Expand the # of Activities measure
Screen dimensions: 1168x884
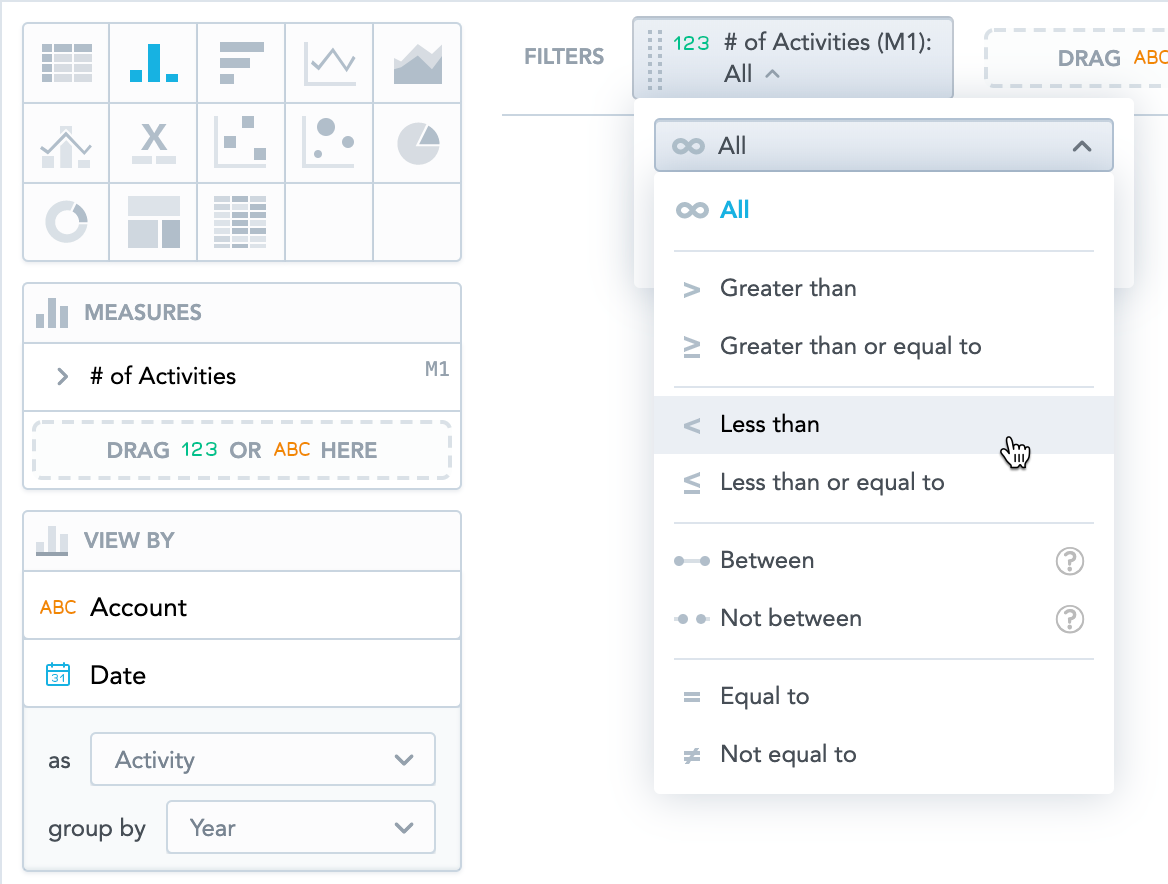(63, 376)
